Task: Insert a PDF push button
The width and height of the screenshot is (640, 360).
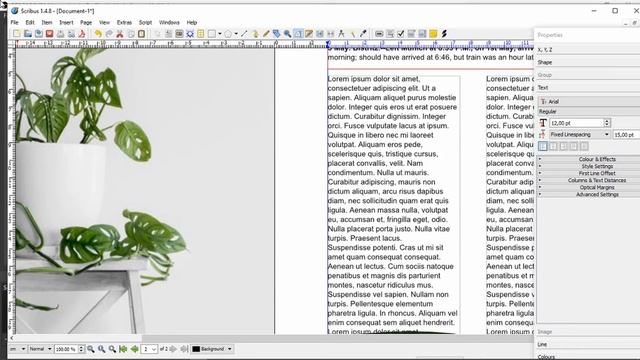Action: (379, 33)
